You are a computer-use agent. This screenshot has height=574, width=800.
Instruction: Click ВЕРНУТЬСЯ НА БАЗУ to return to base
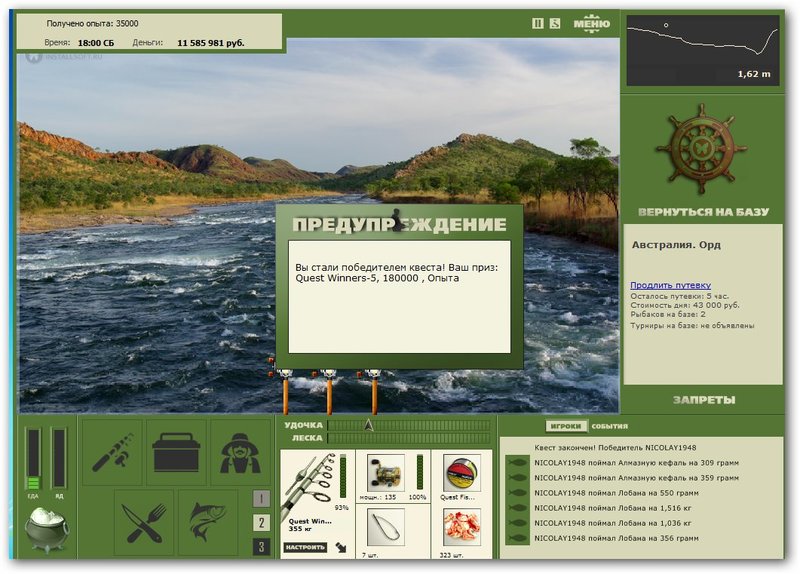(703, 212)
